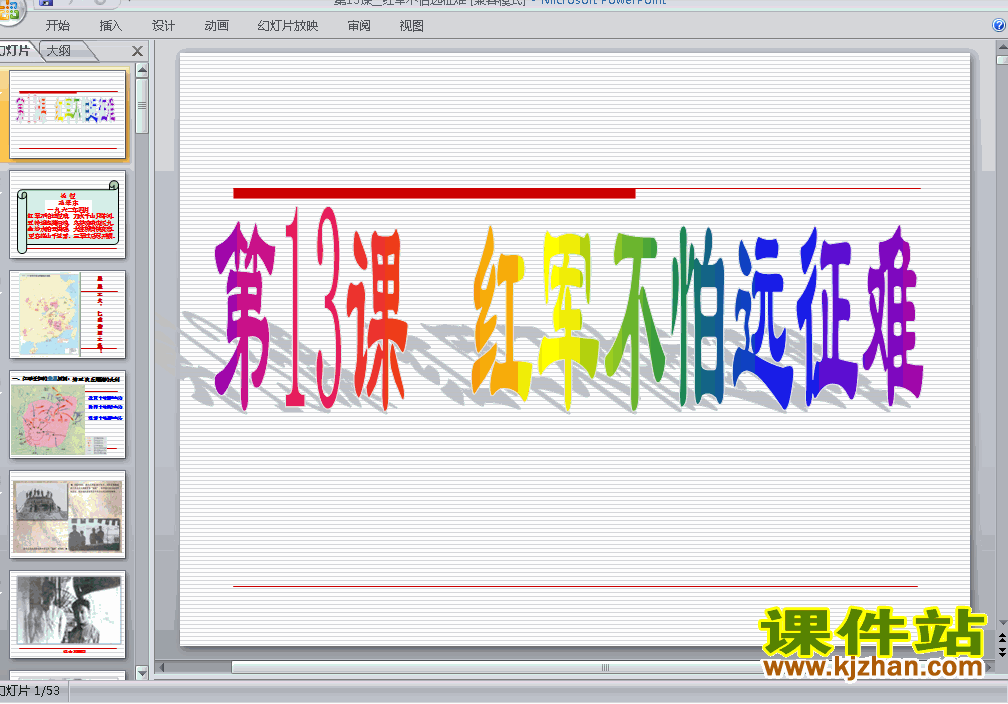Go to the previous slide with double-up arrow
The height and width of the screenshot is (704, 1008).
[x=1002, y=638]
